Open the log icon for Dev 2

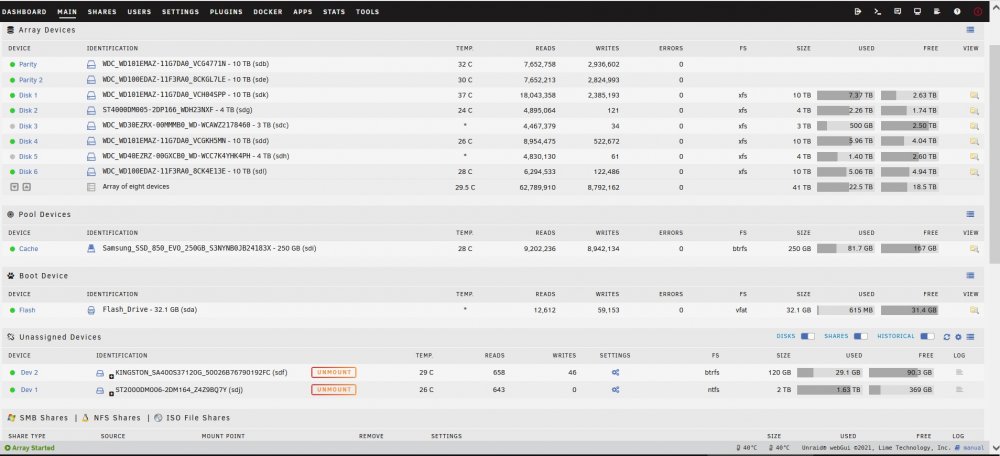(x=959, y=372)
